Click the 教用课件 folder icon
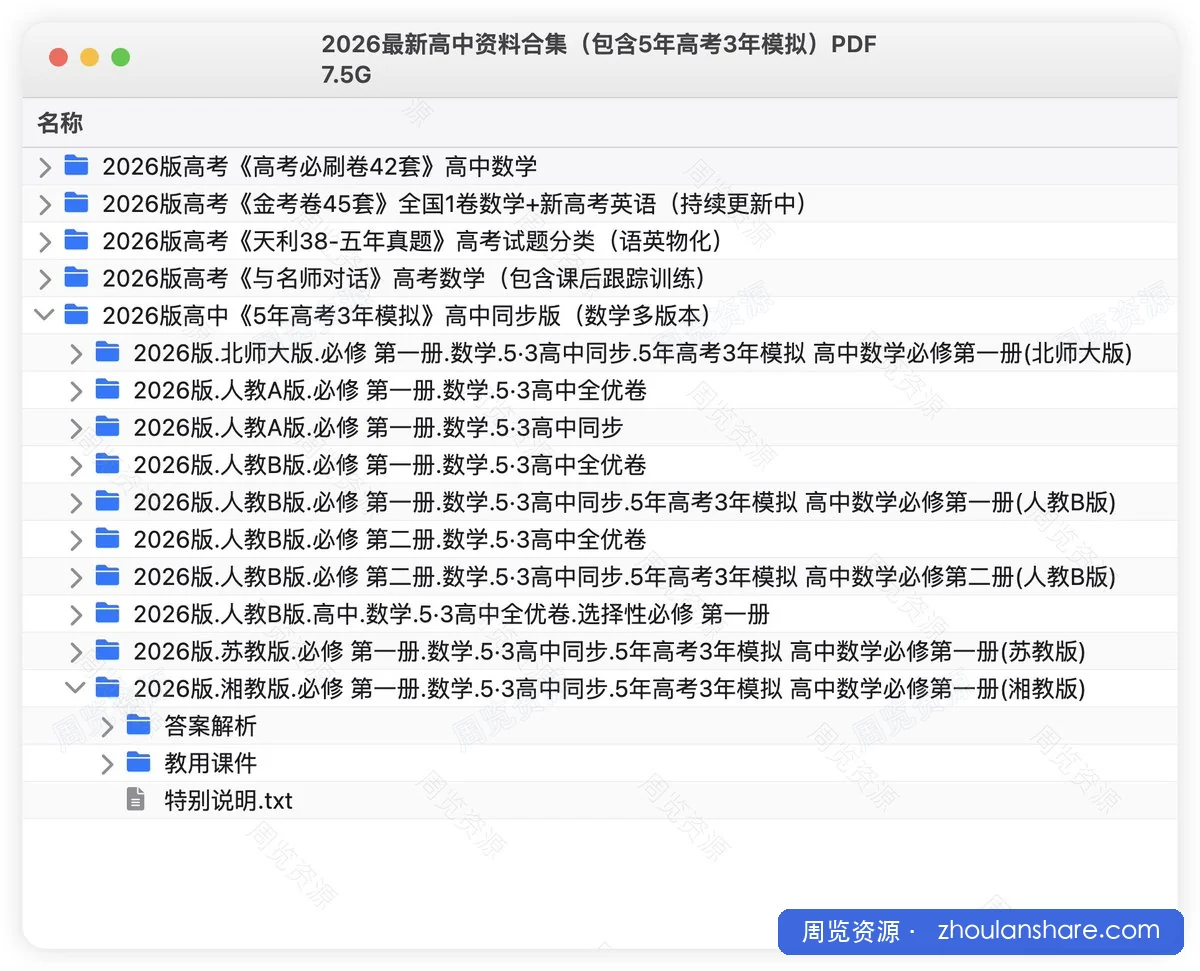 tap(139, 763)
